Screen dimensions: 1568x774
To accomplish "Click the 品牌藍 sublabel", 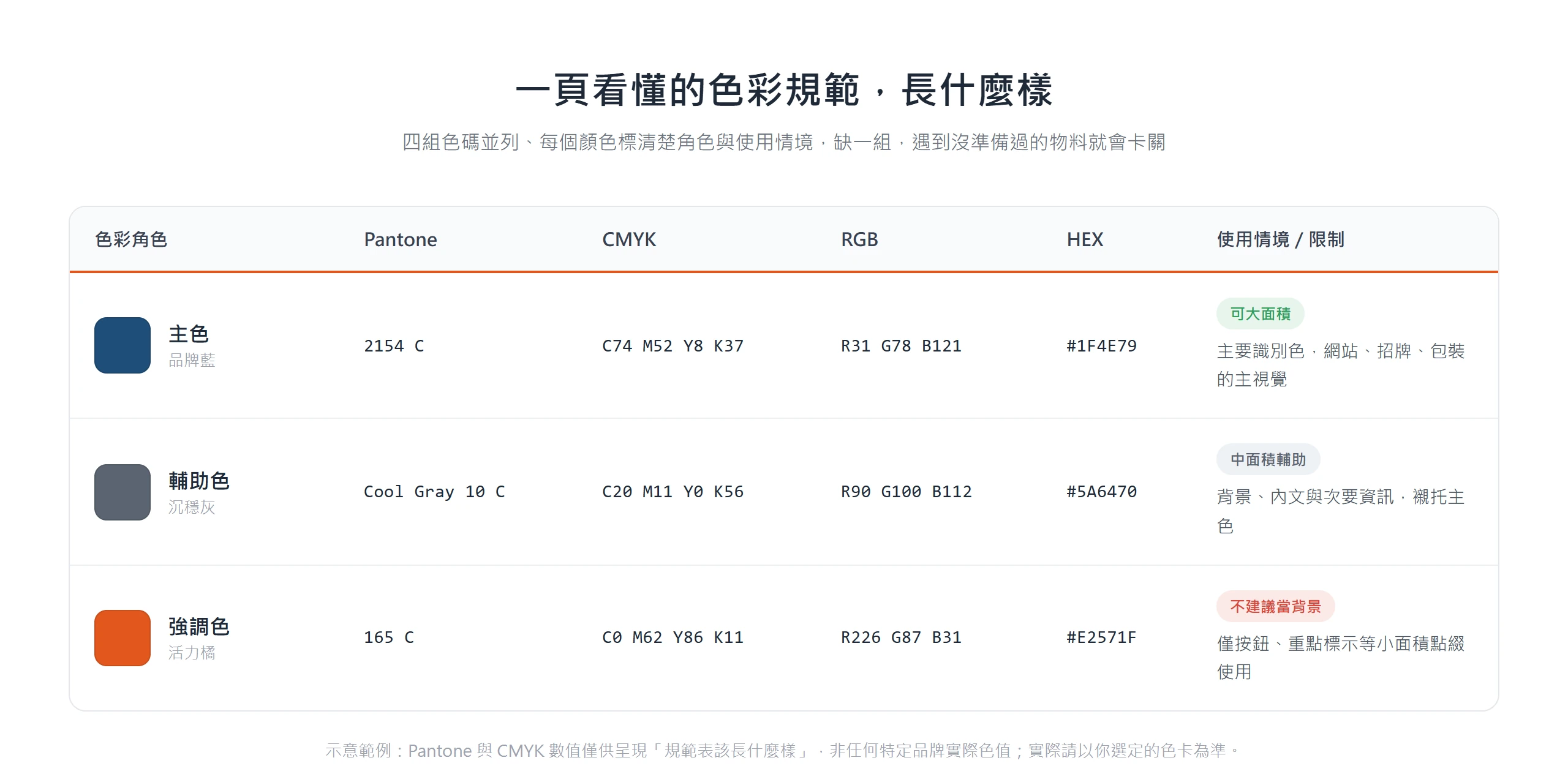I will [x=192, y=360].
